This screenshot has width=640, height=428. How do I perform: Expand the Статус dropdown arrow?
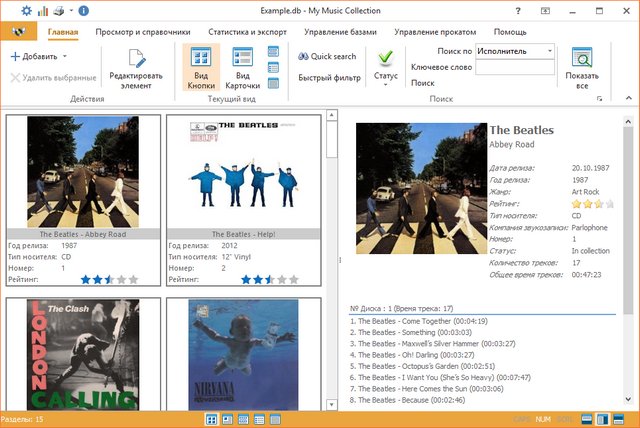tap(385, 85)
